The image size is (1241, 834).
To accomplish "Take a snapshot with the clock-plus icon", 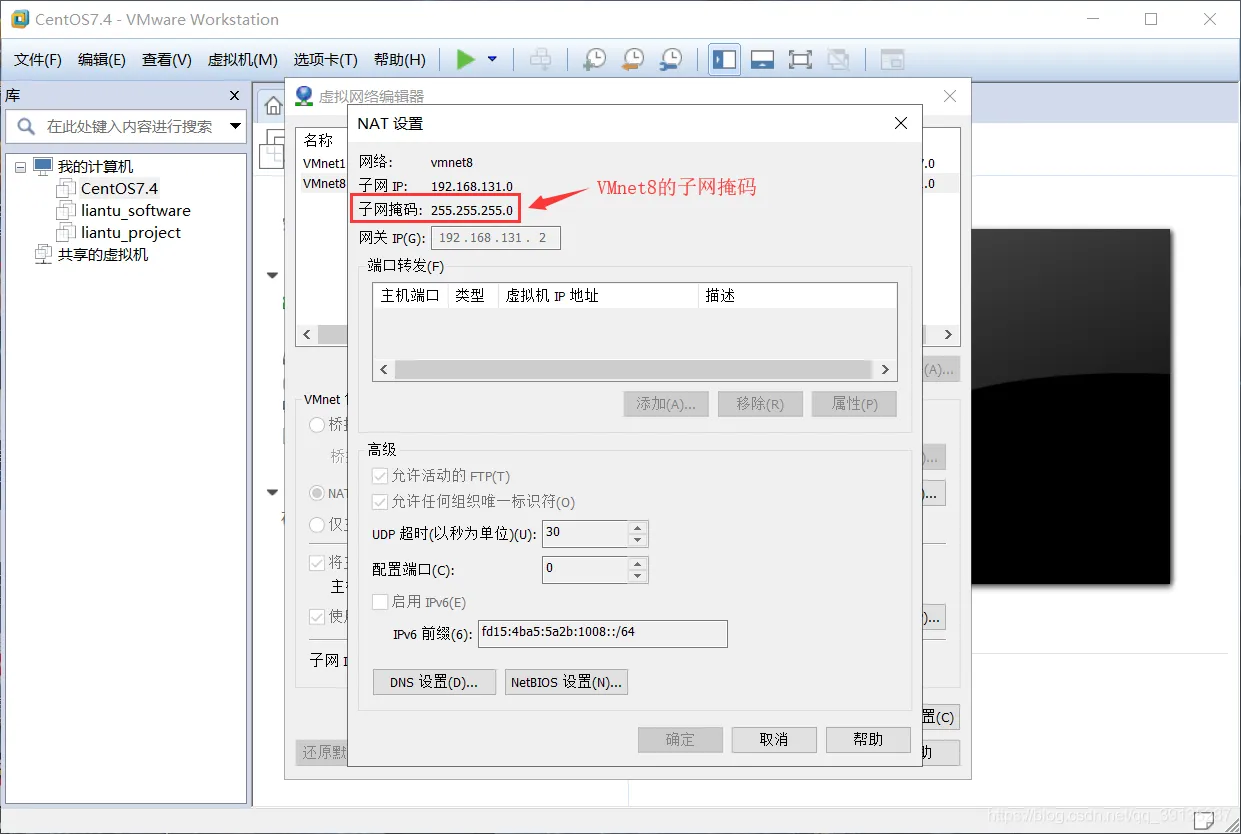I will click(x=593, y=59).
